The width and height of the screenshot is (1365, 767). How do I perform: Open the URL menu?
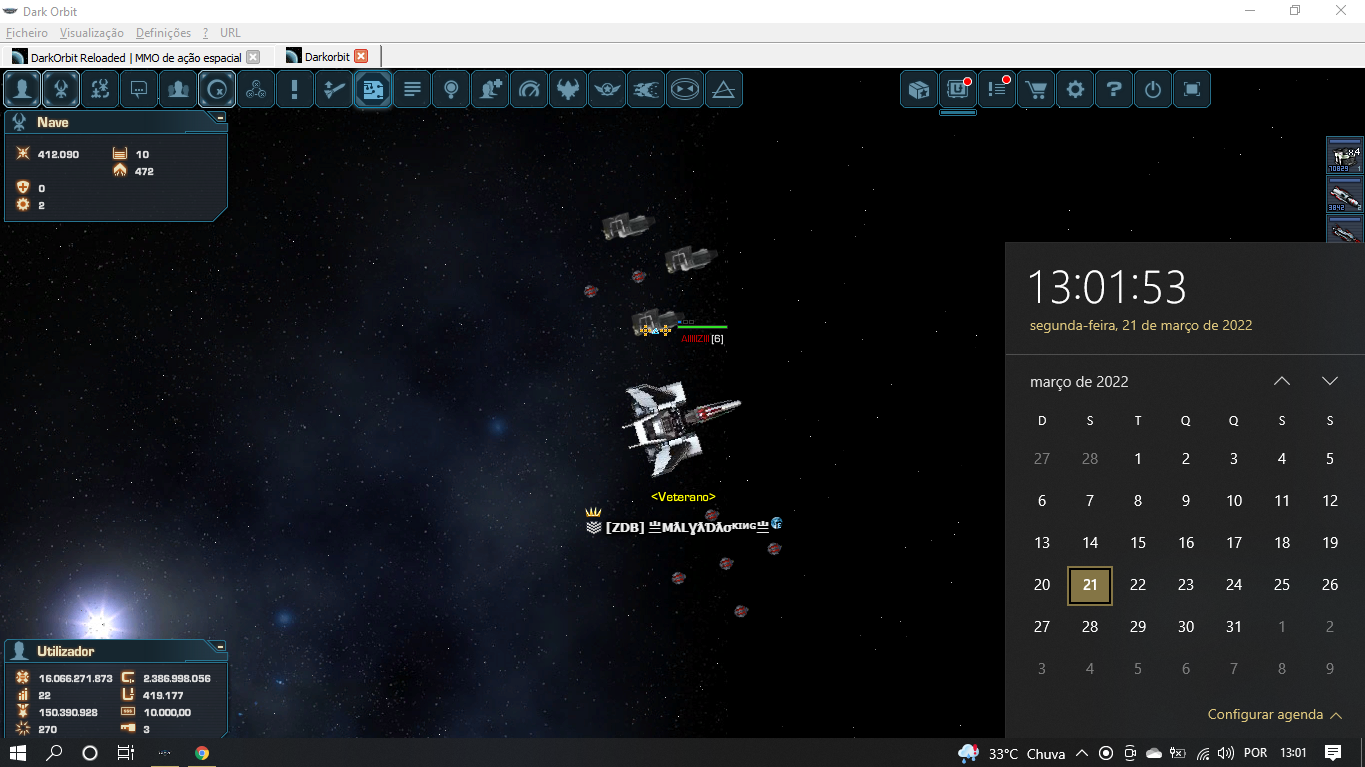tap(230, 33)
